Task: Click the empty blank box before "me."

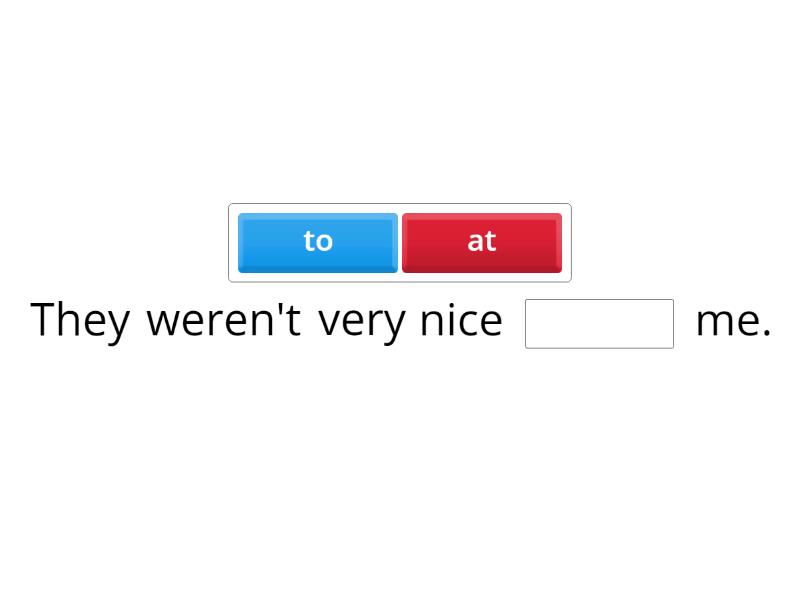Action: pos(599,324)
